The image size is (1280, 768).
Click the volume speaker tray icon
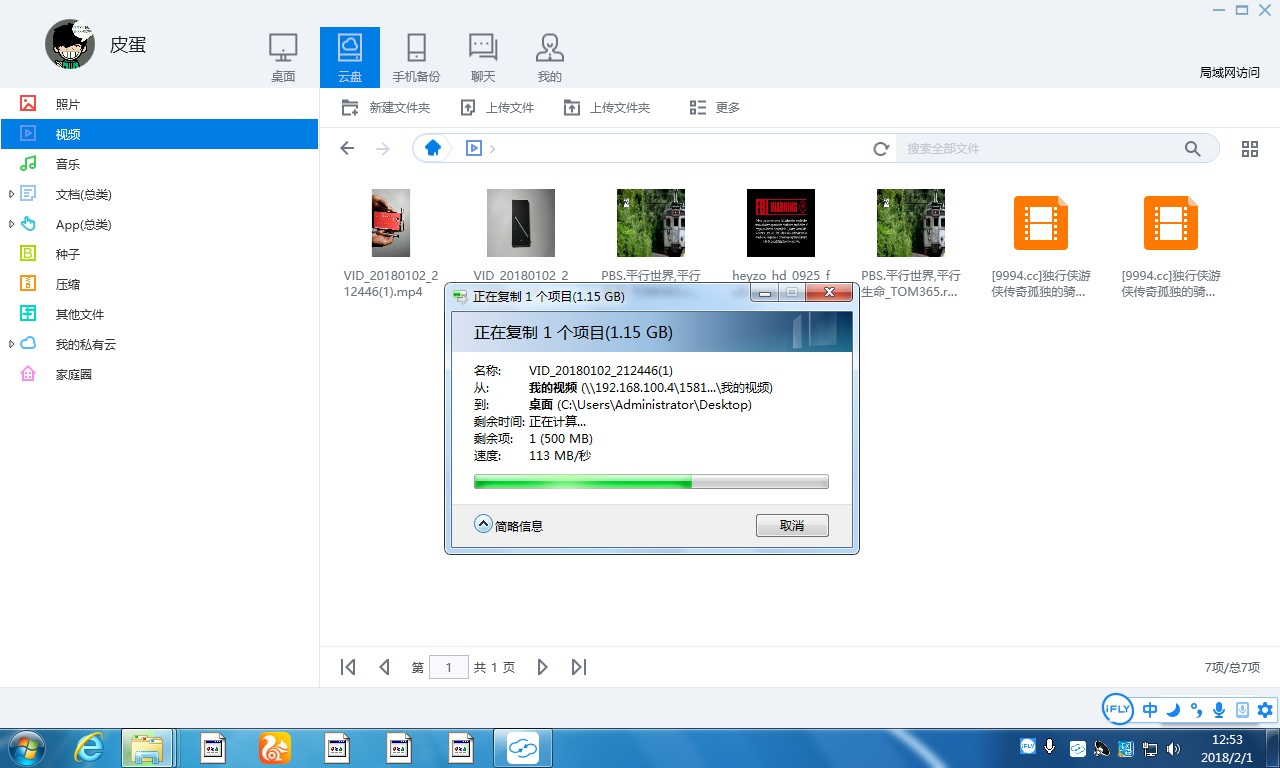(1171, 748)
